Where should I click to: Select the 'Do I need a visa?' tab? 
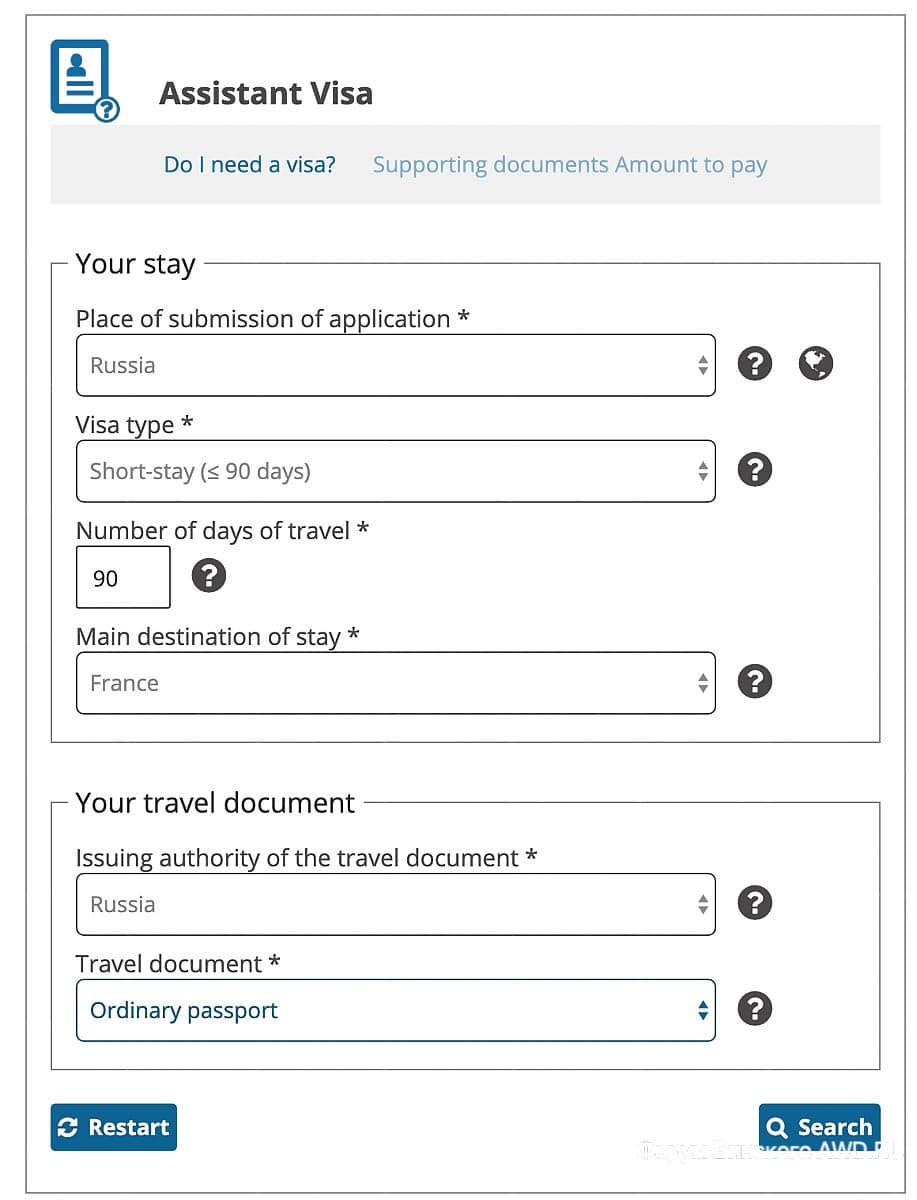pos(250,165)
